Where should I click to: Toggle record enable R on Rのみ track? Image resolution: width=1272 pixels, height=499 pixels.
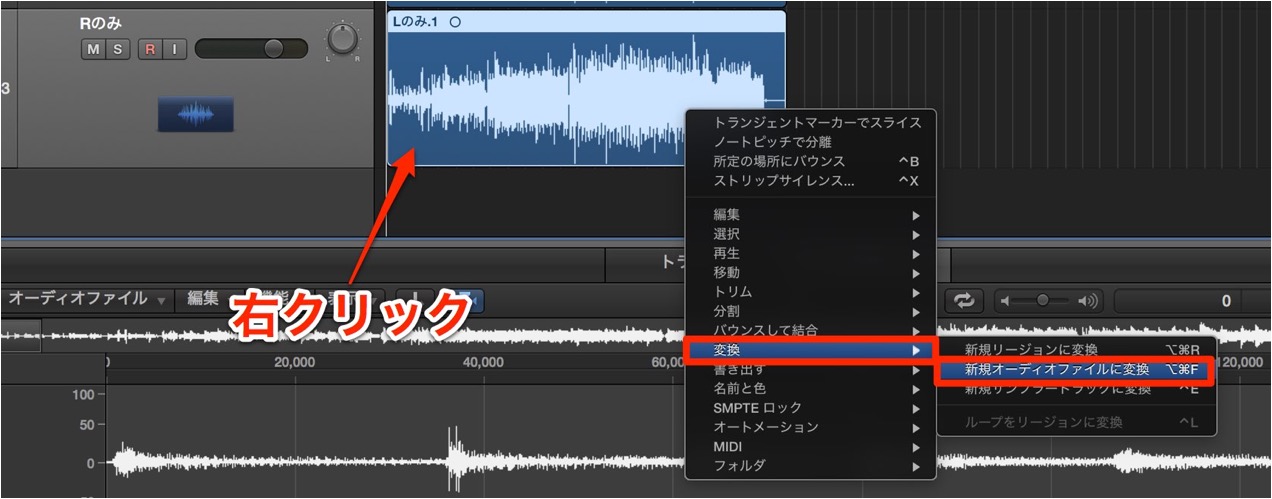[150, 49]
